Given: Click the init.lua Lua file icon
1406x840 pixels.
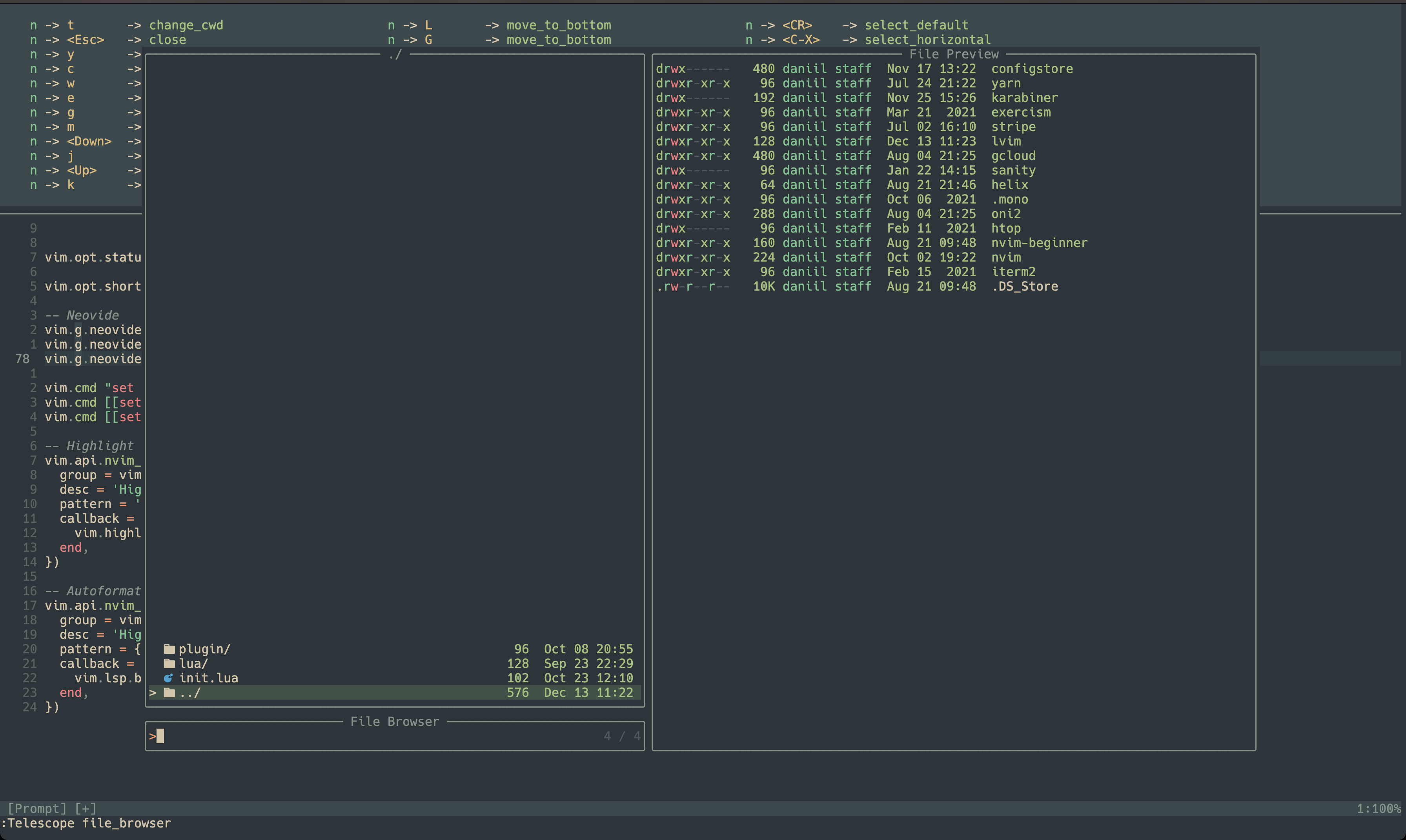Looking at the screenshot, I should pyautogui.click(x=168, y=678).
